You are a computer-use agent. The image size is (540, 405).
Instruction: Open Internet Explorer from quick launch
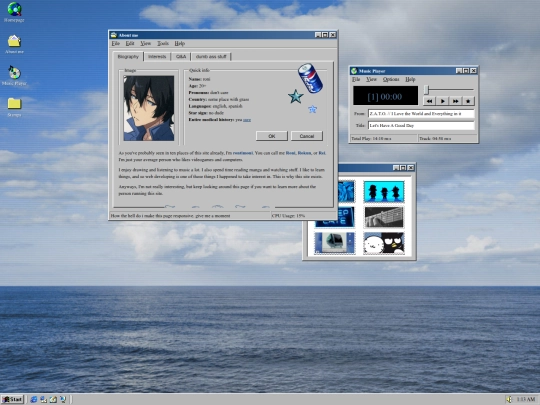pyautogui.click(x=34, y=399)
